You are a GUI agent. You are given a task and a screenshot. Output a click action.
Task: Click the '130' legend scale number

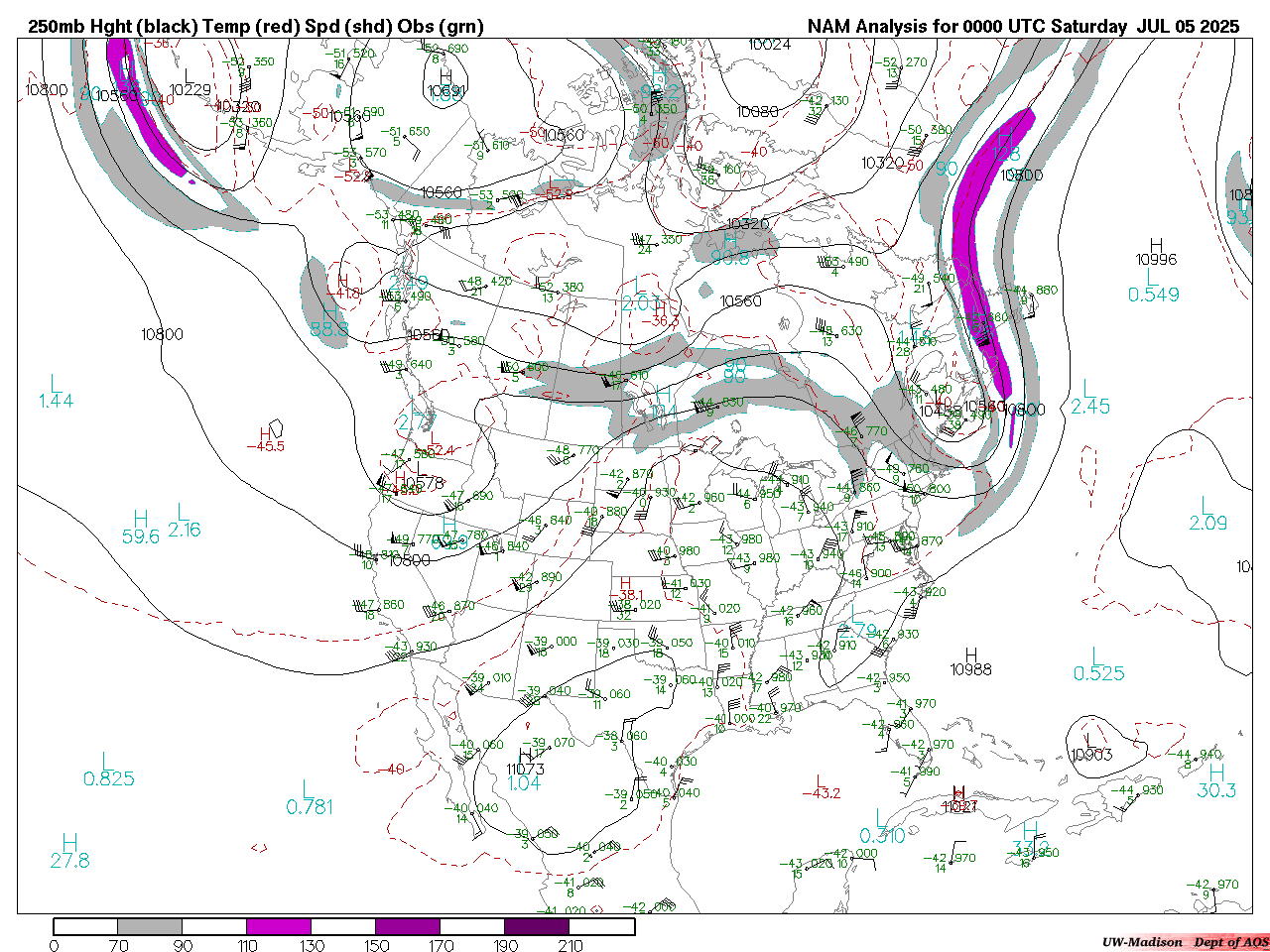(313, 945)
